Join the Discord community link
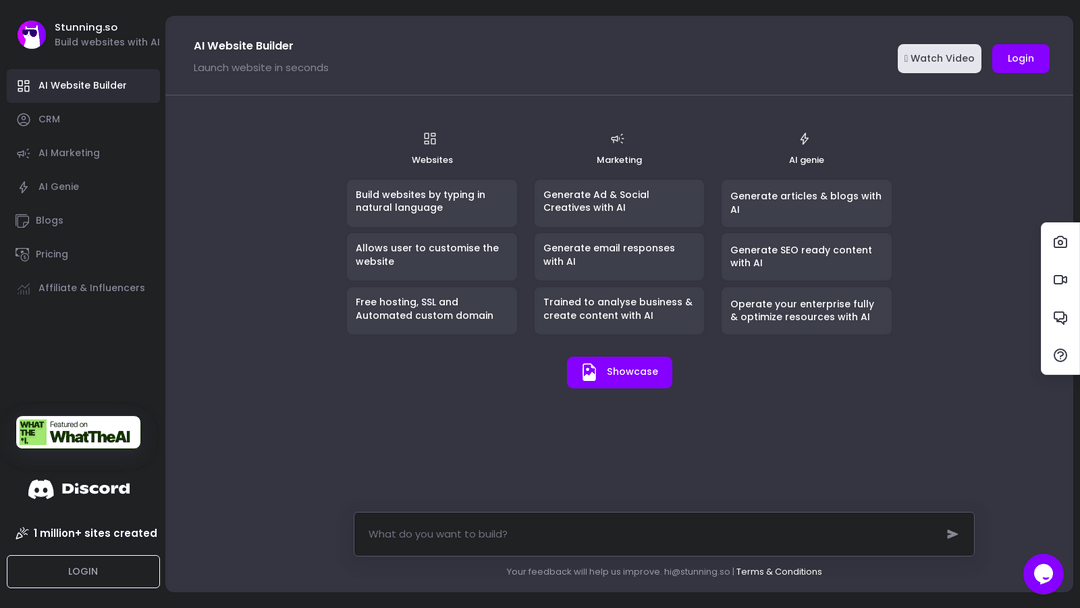The height and width of the screenshot is (608, 1080). pyautogui.click(x=79, y=489)
